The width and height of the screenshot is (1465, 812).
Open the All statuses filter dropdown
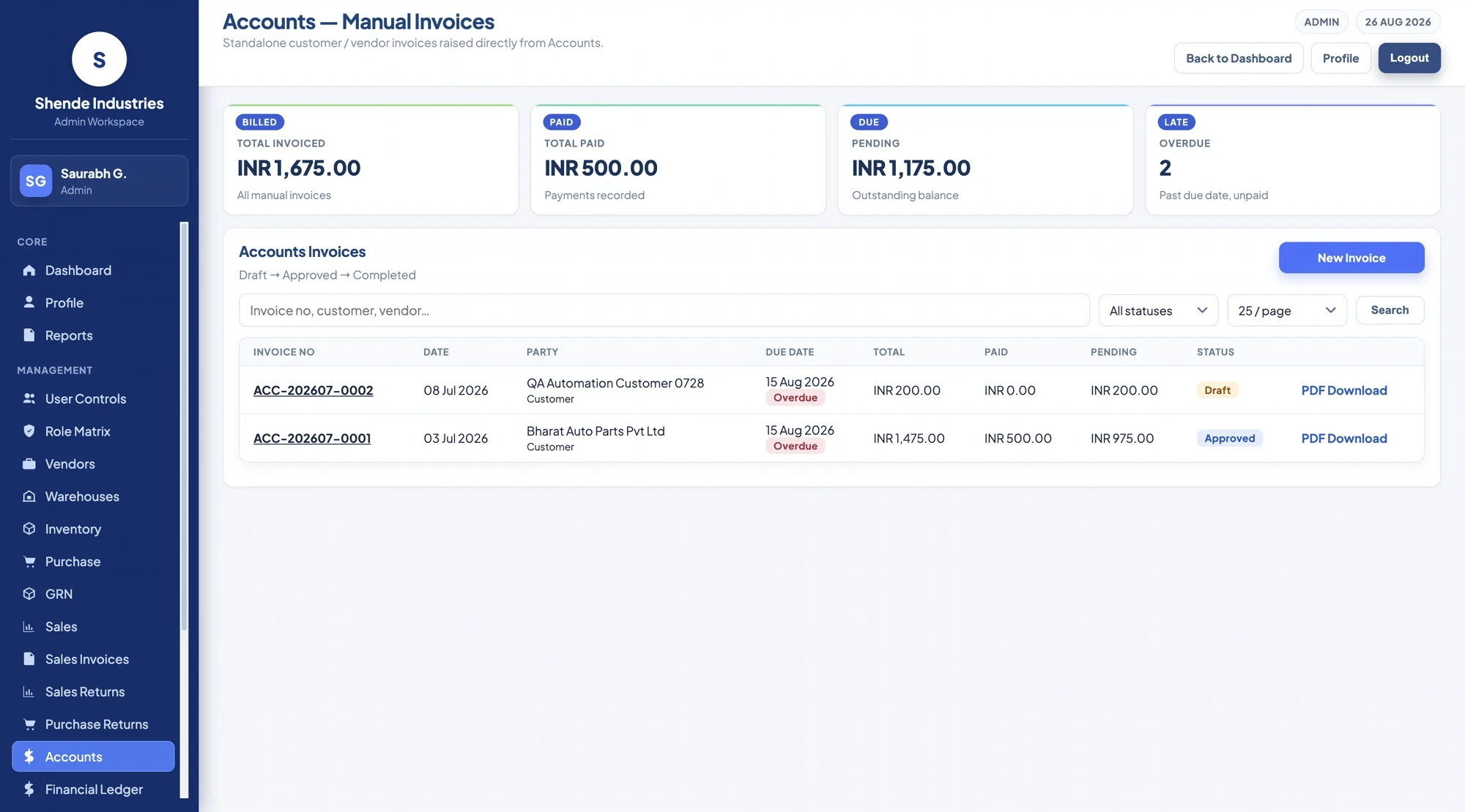tap(1158, 310)
